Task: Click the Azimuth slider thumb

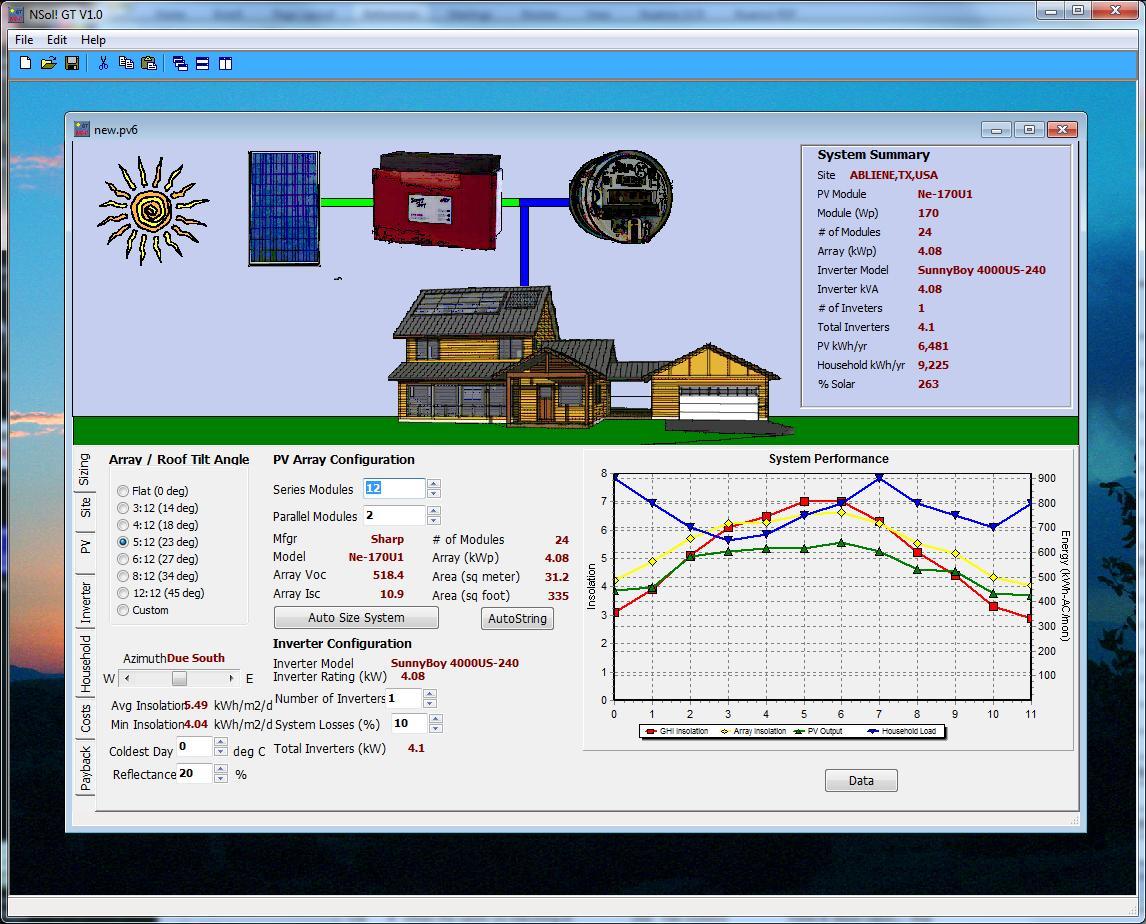Action: tap(179, 678)
